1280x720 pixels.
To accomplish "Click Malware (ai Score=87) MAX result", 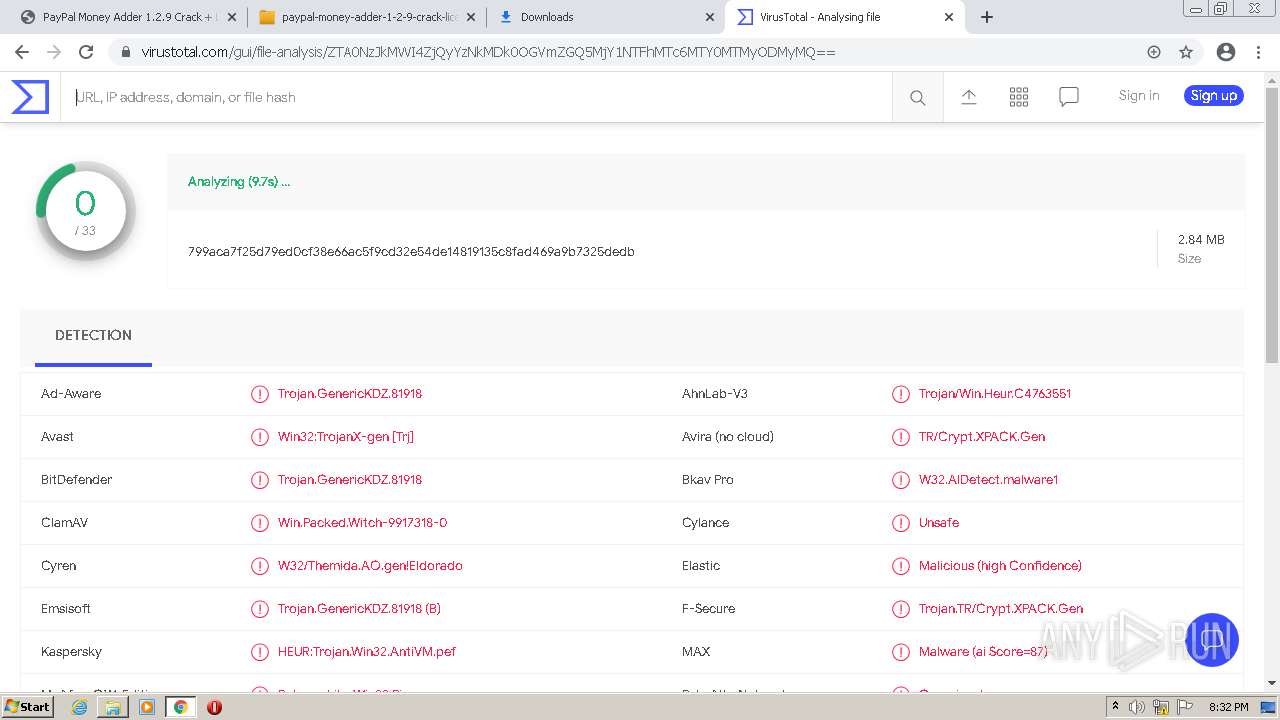I will (x=983, y=652).
